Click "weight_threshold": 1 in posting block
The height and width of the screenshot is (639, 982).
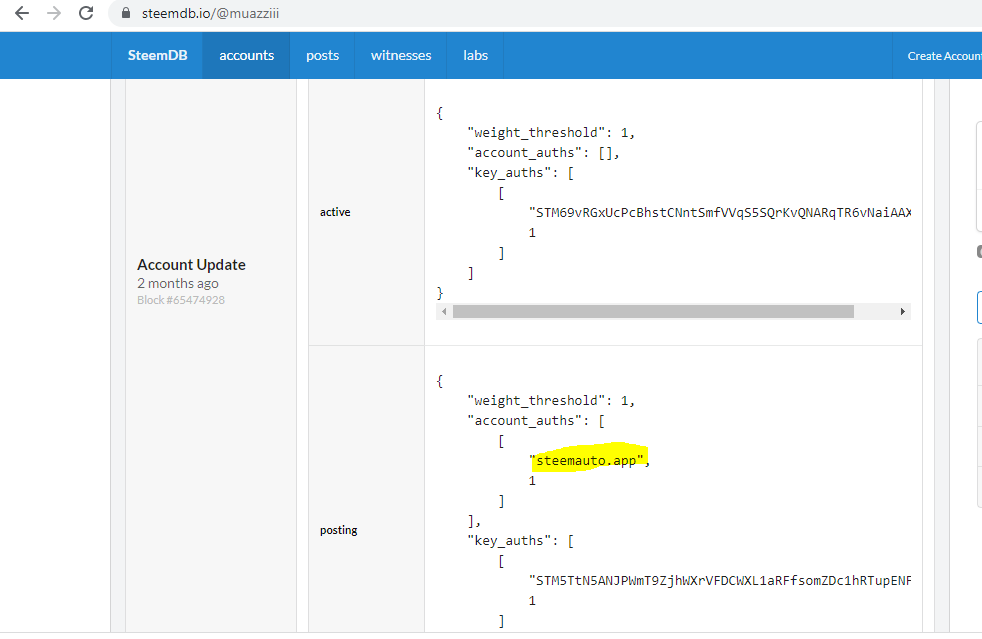(x=551, y=401)
